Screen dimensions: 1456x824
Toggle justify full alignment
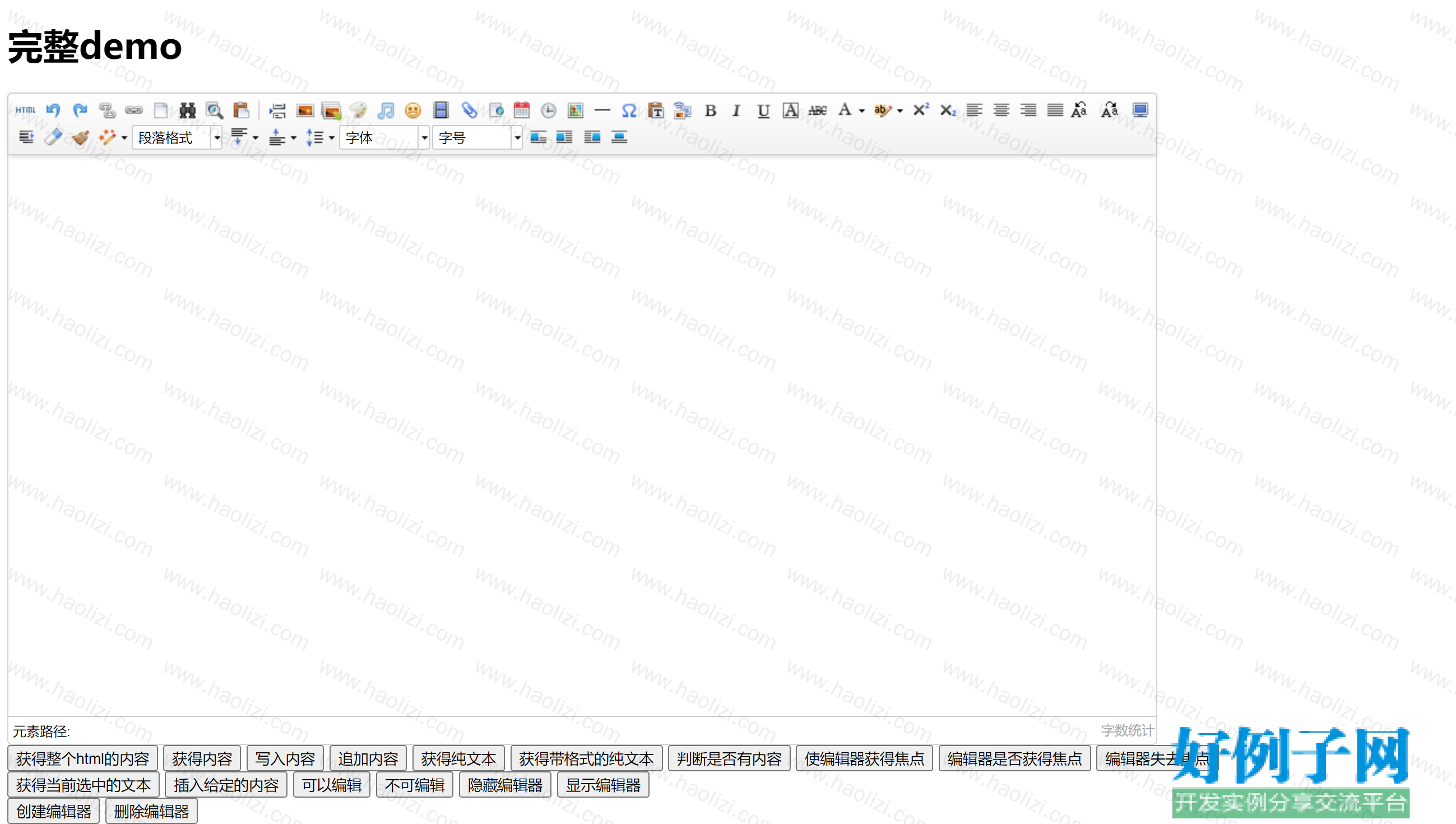(x=1055, y=110)
